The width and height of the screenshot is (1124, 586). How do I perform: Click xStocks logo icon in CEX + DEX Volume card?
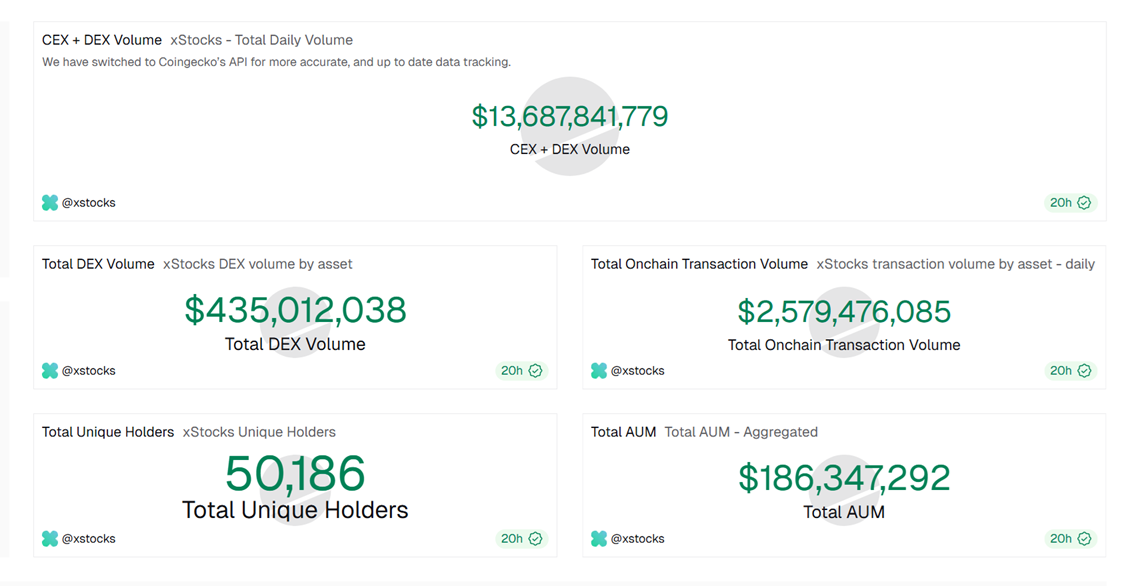(x=50, y=203)
